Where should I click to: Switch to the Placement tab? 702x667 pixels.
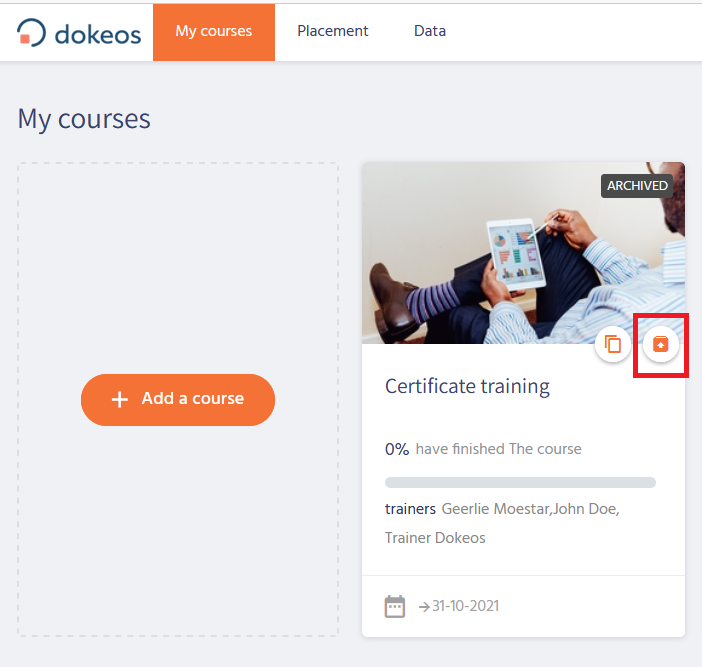[332, 31]
